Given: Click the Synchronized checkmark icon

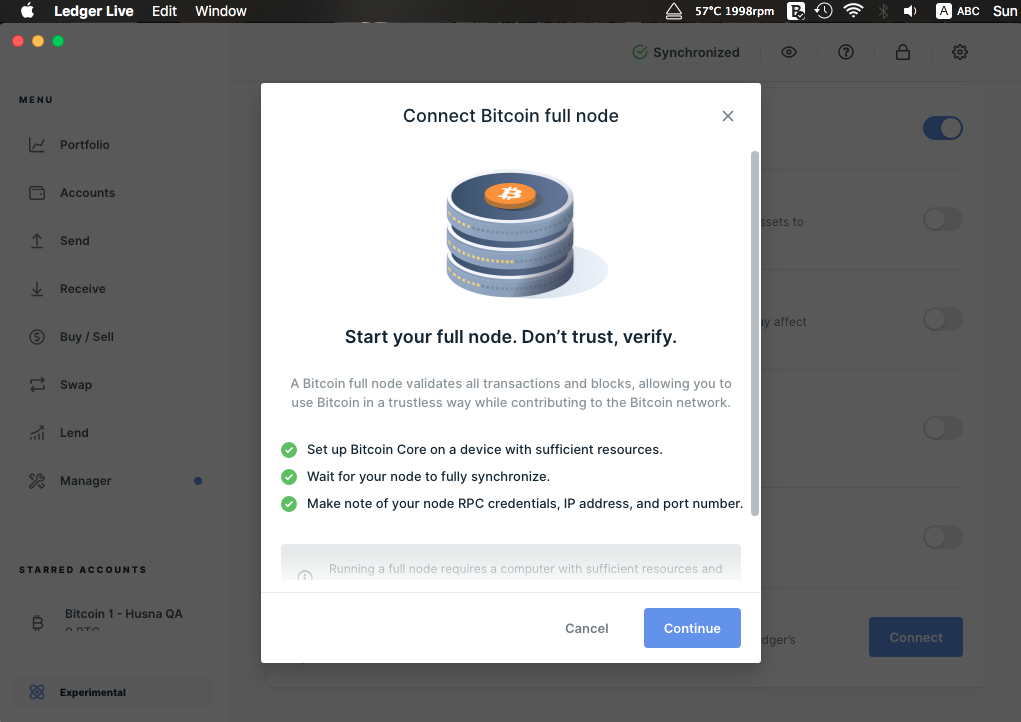Looking at the screenshot, I should tap(640, 52).
